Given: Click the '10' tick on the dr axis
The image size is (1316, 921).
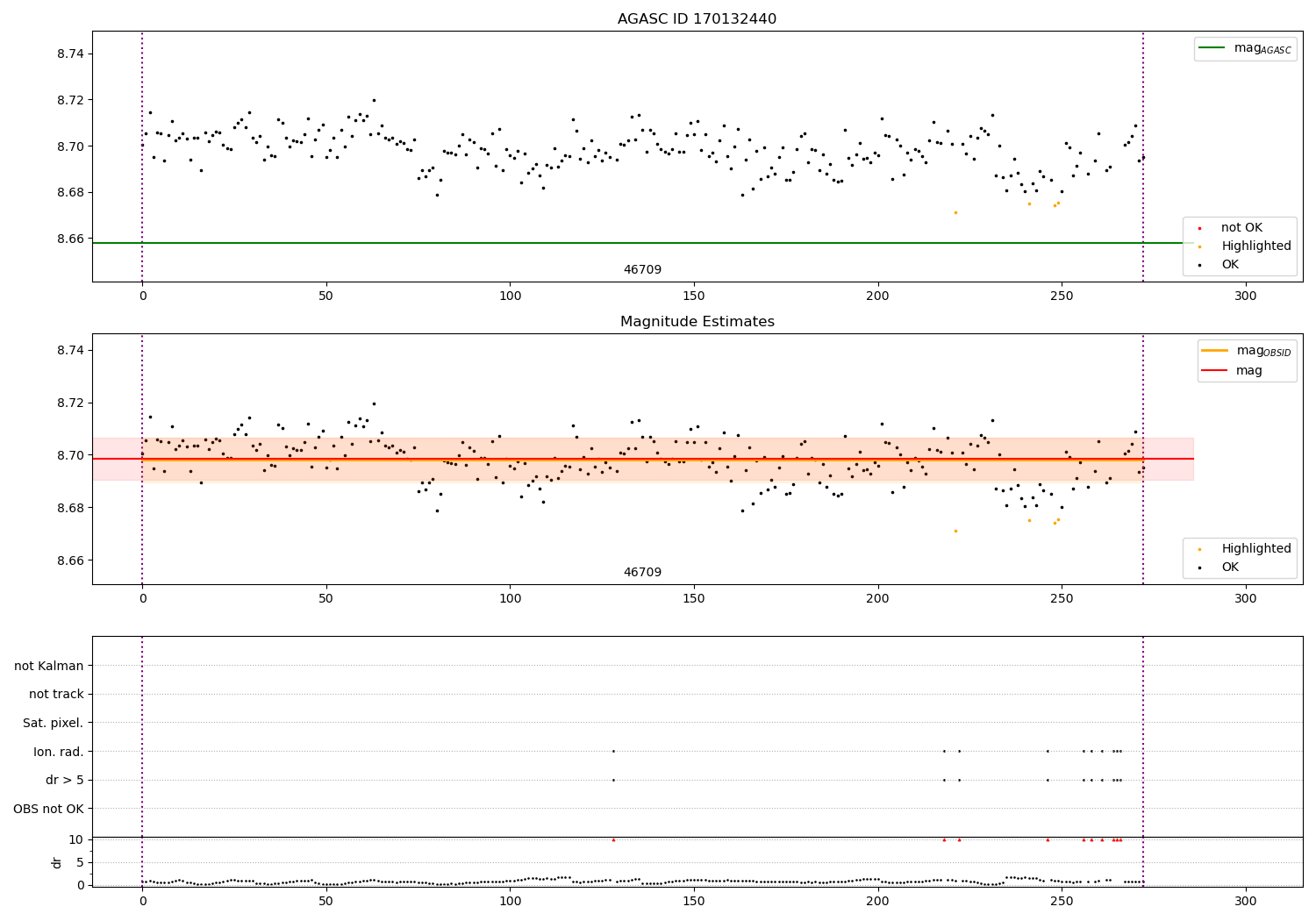Looking at the screenshot, I should click(76, 839).
